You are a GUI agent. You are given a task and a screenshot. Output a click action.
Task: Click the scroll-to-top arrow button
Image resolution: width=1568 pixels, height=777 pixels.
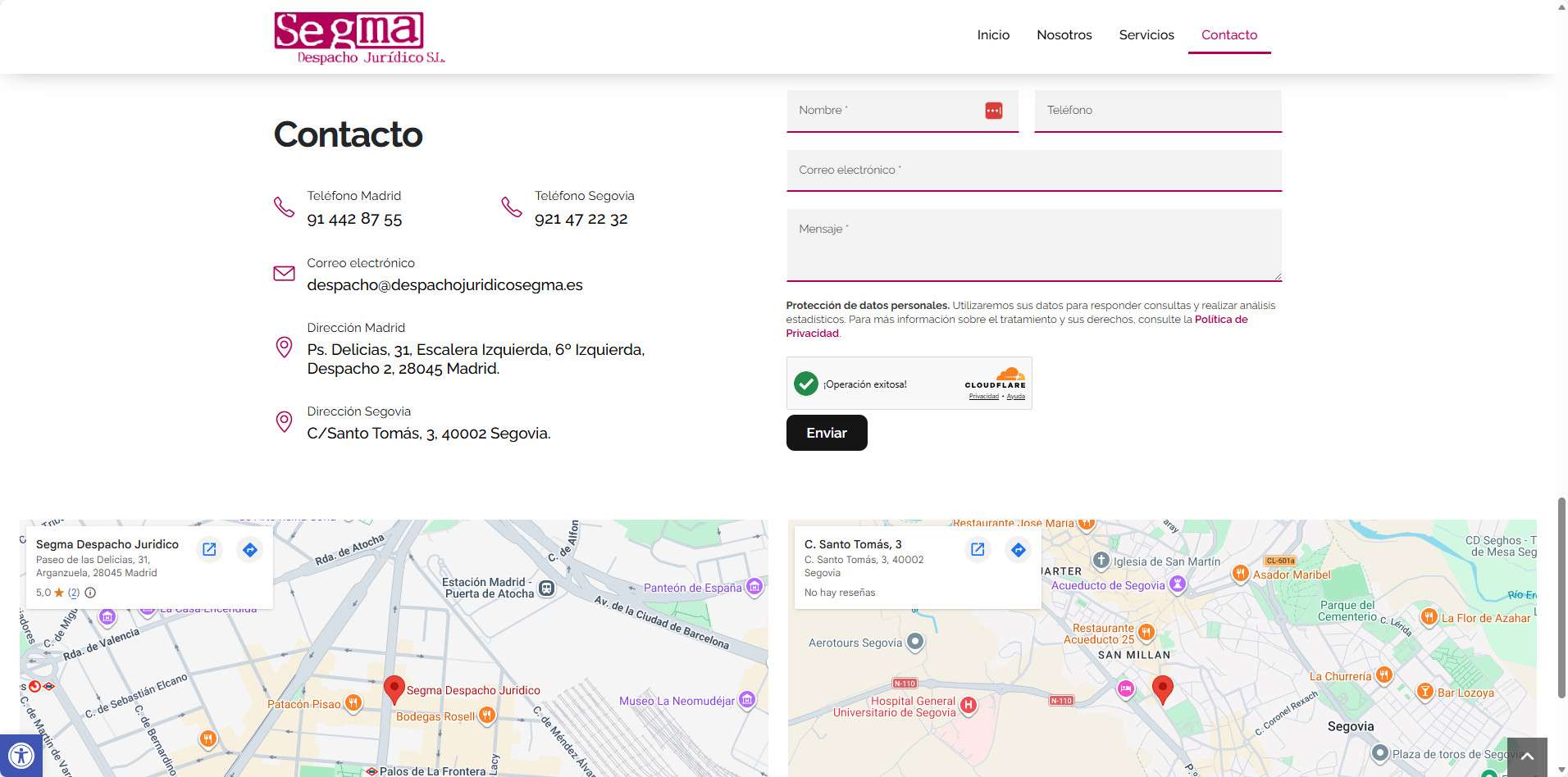(1526, 757)
